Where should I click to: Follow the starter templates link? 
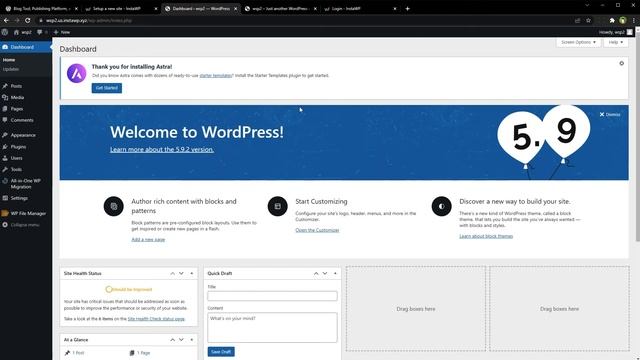(216, 76)
